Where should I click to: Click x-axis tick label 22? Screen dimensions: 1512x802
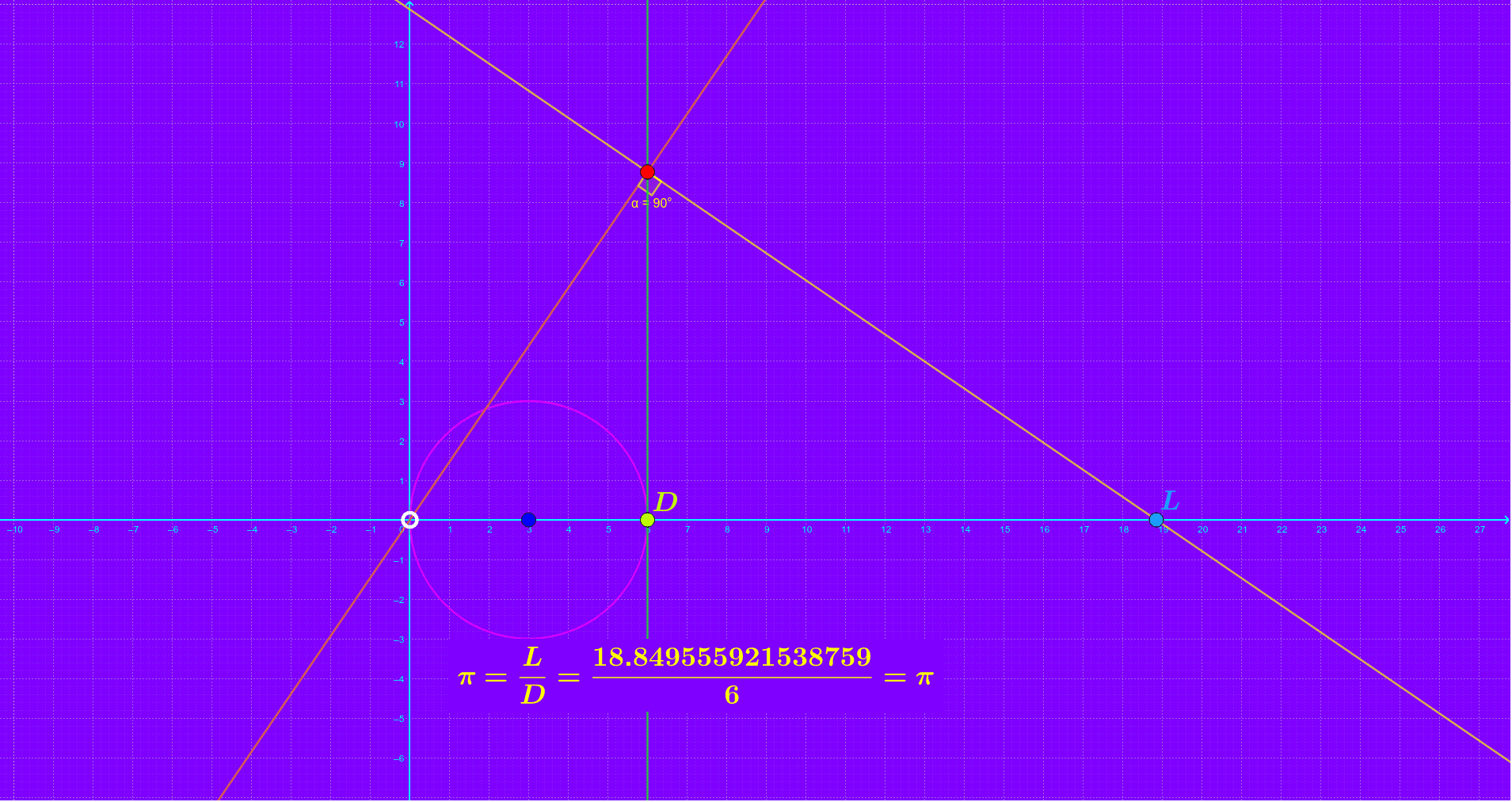tap(1282, 529)
